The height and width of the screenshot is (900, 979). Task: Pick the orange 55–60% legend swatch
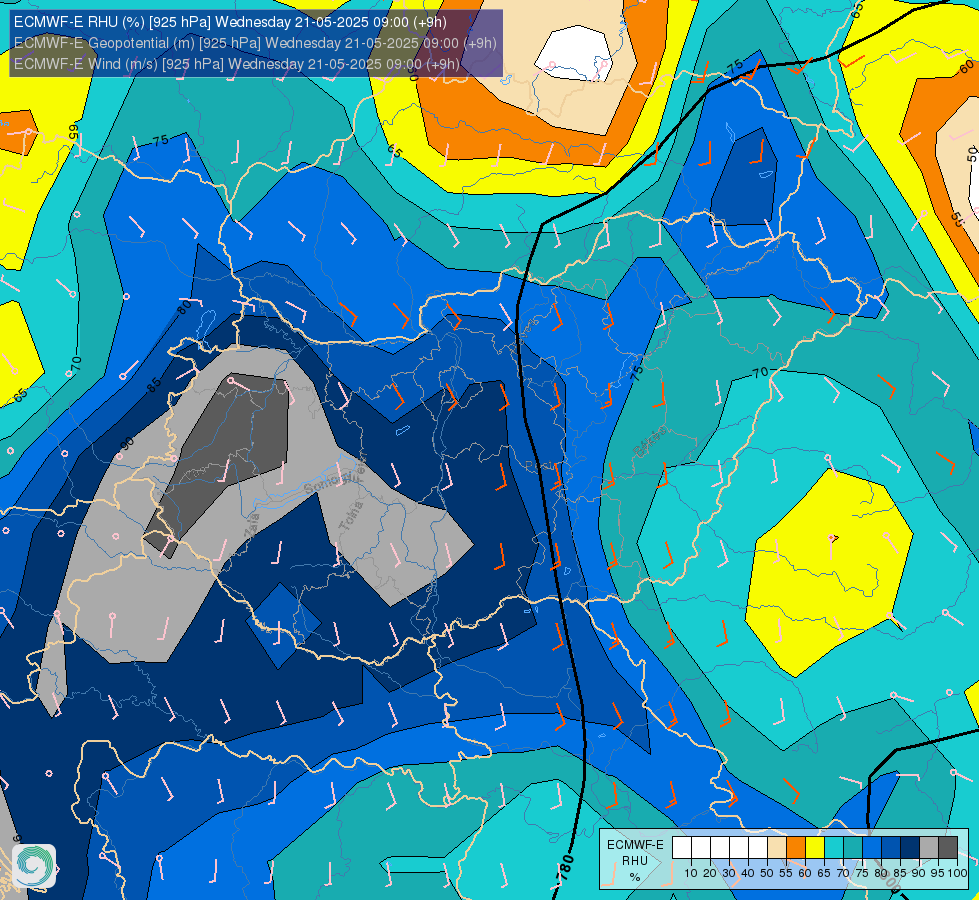[796, 847]
